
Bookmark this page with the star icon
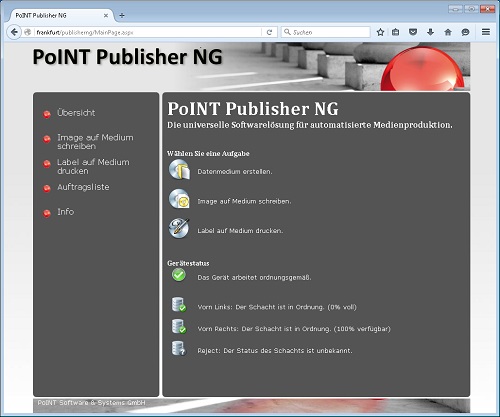click(x=380, y=32)
